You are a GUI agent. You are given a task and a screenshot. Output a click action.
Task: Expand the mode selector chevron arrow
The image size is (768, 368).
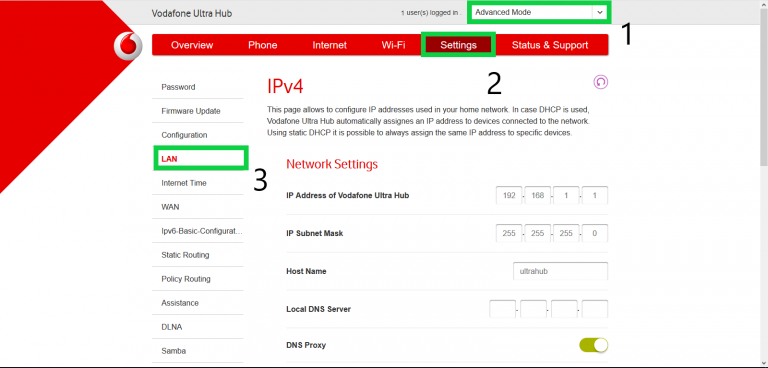pyautogui.click(x=600, y=12)
